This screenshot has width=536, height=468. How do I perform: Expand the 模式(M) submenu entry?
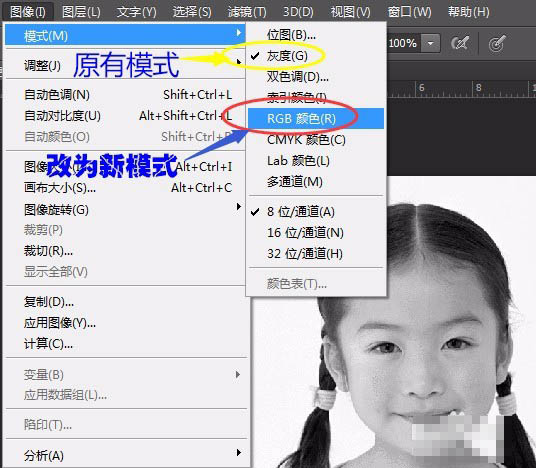coord(125,35)
